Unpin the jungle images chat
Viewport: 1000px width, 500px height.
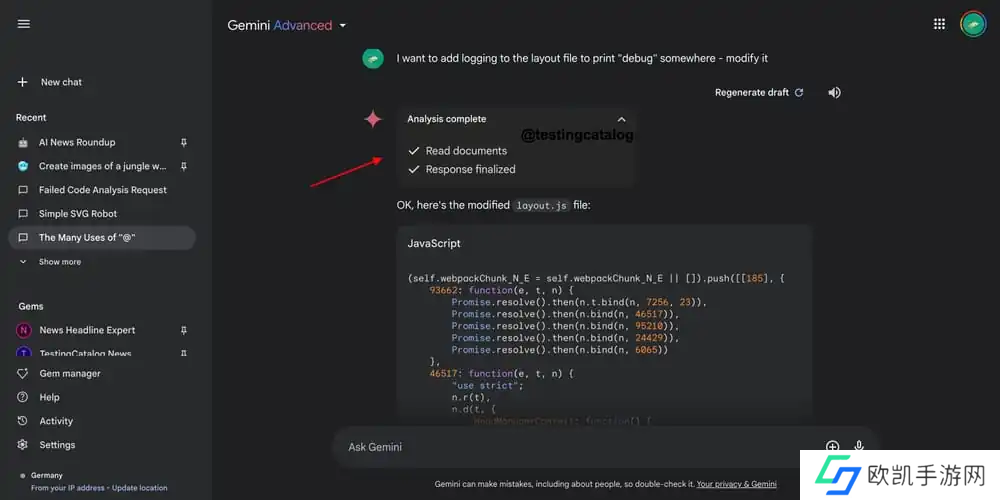[x=183, y=166]
